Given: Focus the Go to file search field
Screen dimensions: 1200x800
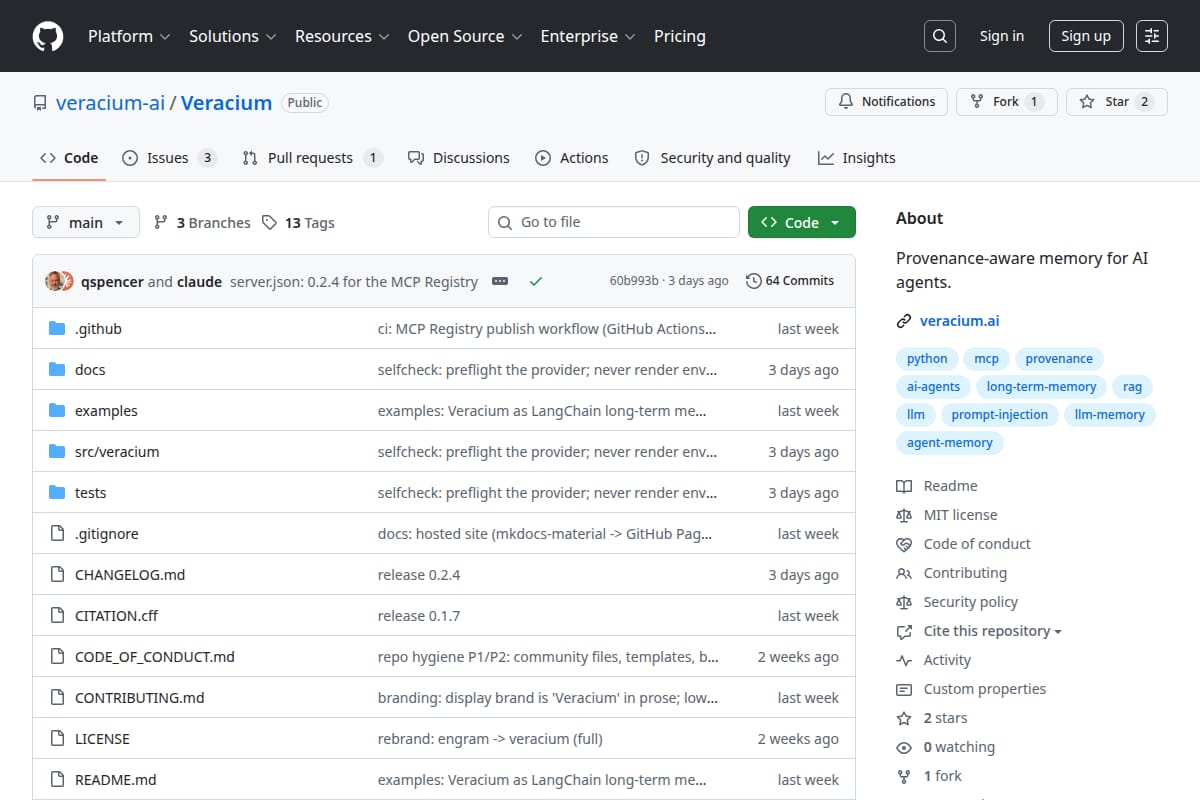Looking at the screenshot, I should pyautogui.click(x=613, y=222).
